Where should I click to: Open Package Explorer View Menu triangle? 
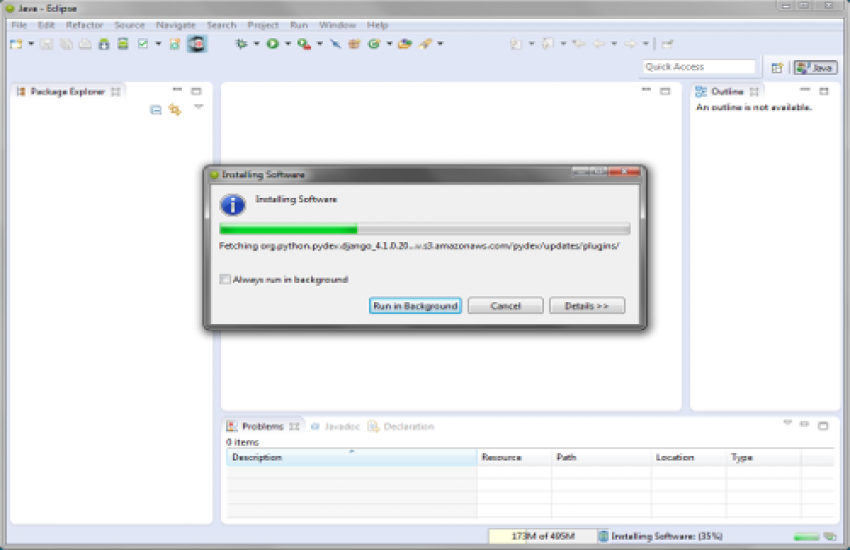(x=198, y=107)
